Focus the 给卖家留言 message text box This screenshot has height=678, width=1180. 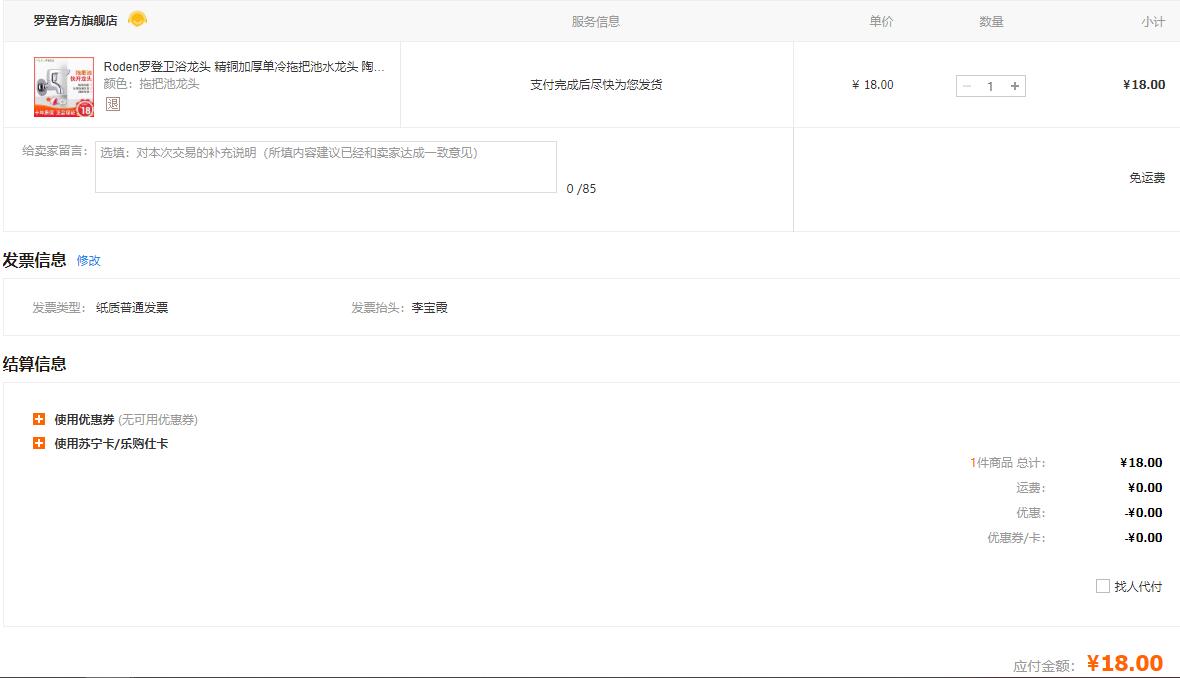326,167
